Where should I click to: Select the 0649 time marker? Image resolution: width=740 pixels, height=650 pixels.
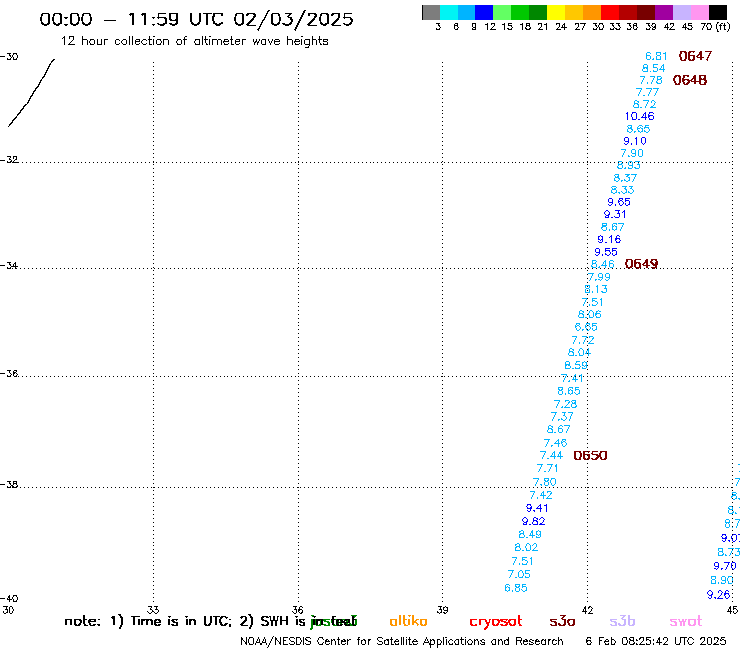[641, 264]
